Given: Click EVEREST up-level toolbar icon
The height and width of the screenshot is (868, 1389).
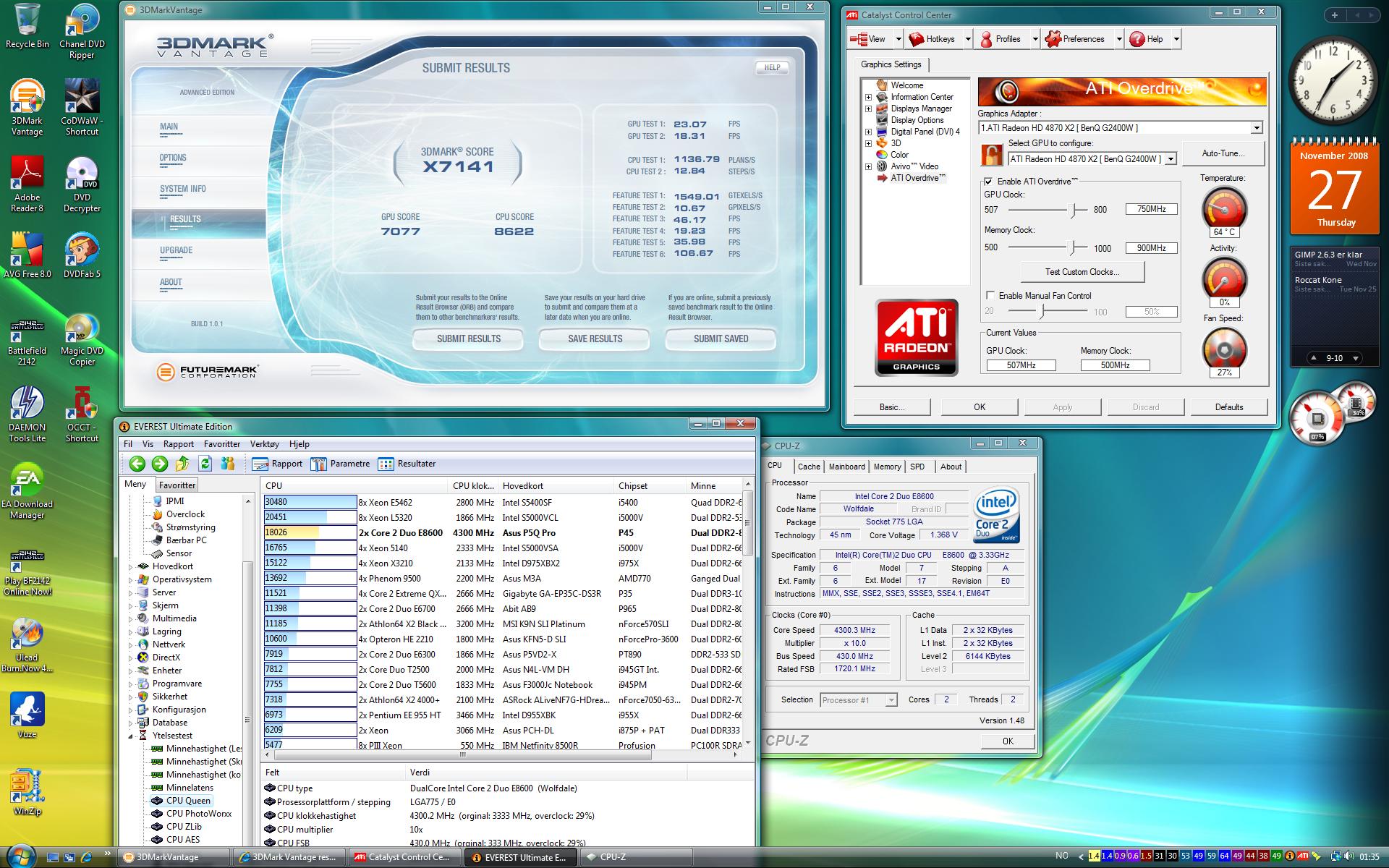Looking at the screenshot, I should click(182, 464).
